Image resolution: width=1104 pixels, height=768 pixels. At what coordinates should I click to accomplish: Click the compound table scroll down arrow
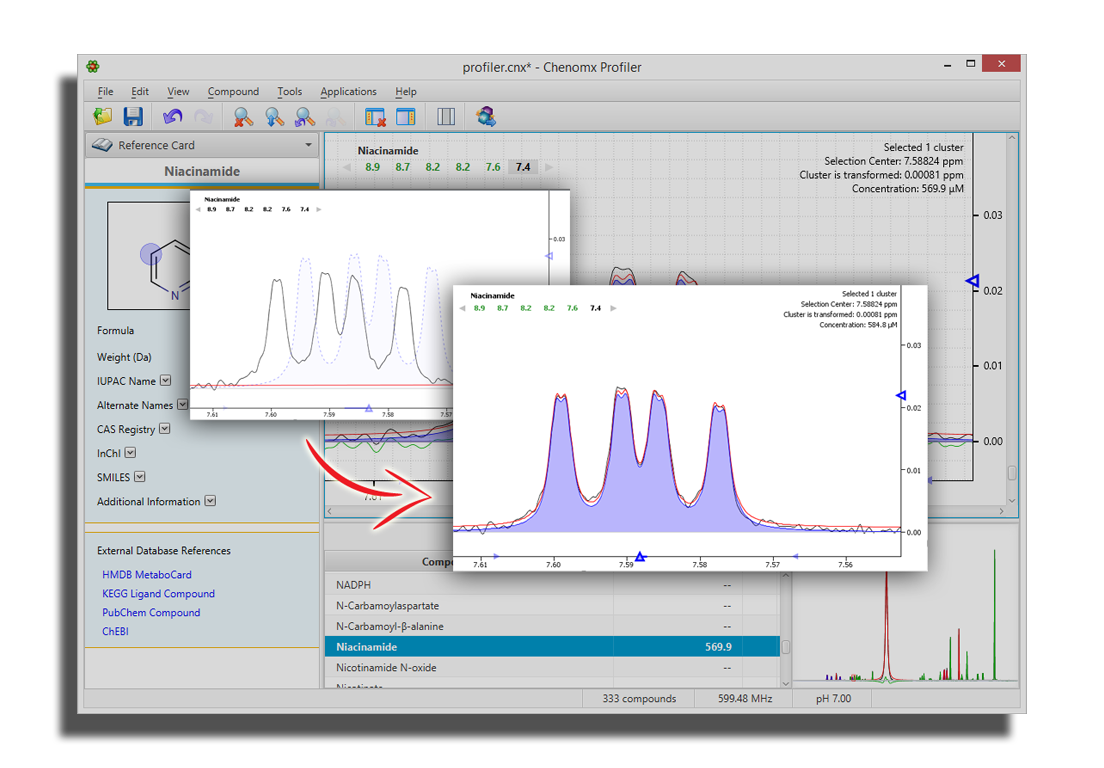coord(786,683)
